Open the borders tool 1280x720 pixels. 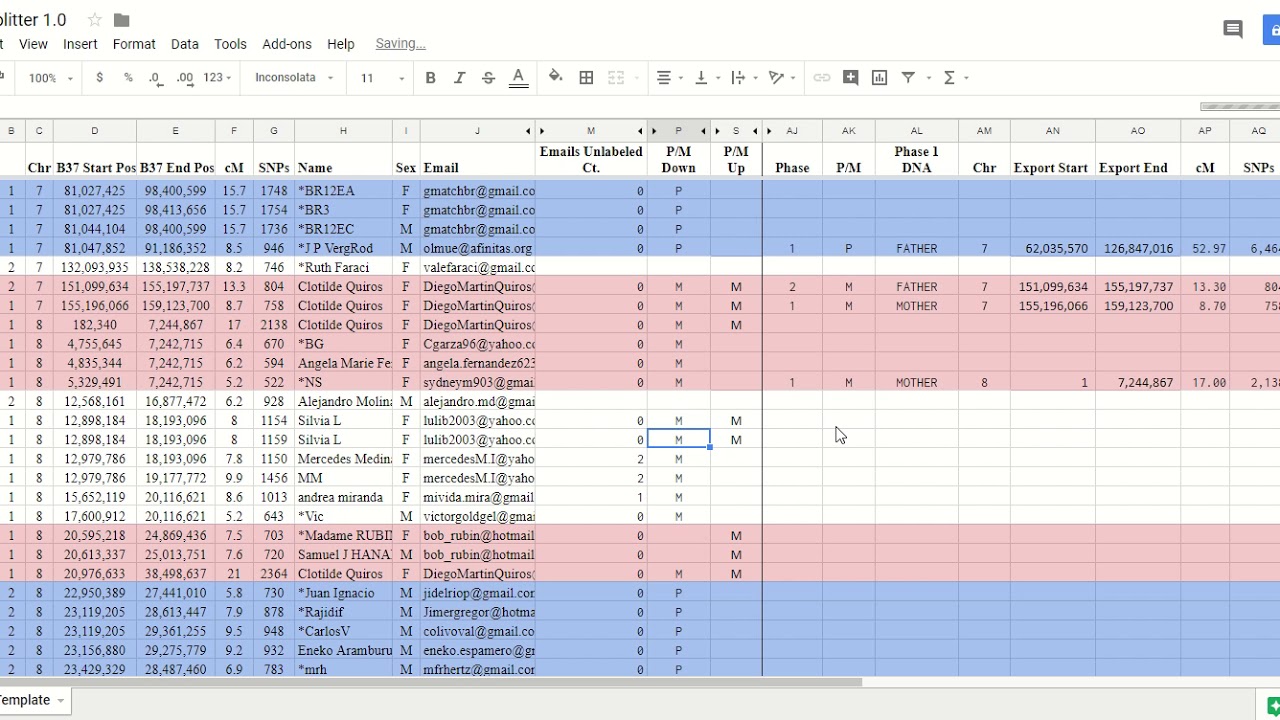click(587, 77)
